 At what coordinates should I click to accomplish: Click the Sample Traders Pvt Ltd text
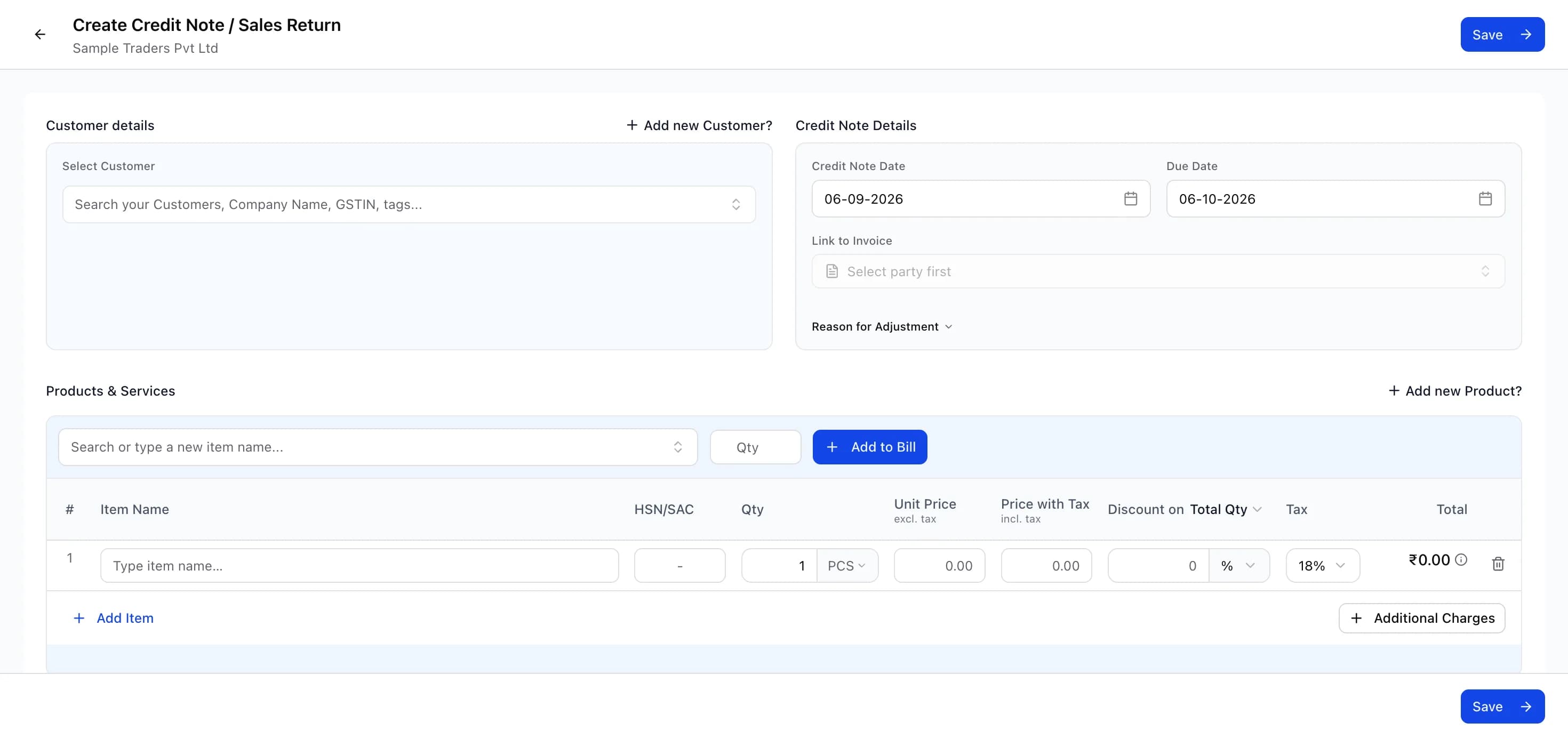(x=145, y=48)
